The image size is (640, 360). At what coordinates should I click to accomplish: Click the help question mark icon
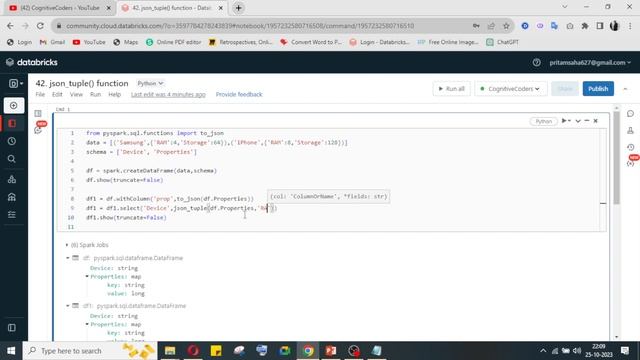pyautogui.click(x=536, y=62)
